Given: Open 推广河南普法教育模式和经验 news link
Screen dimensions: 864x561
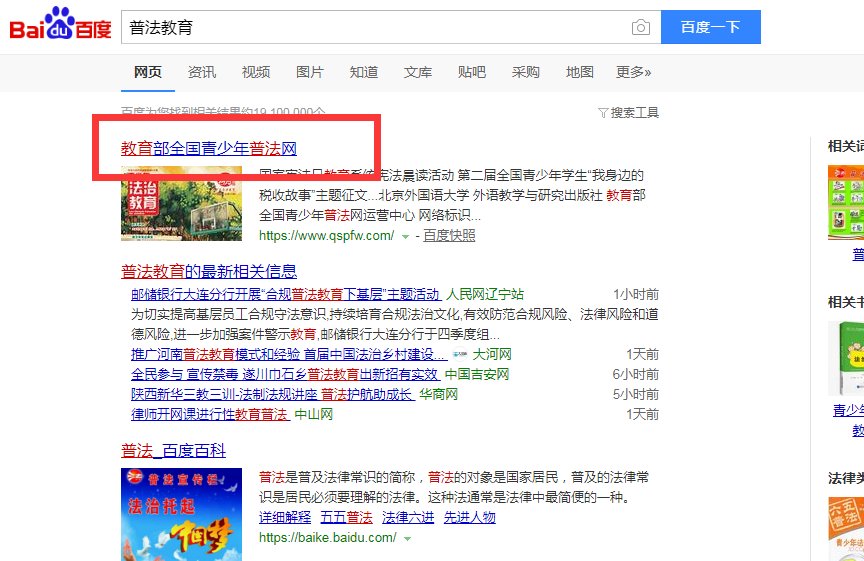Looking at the screenshot, I should pyautogui.click(x=289, y=354).
